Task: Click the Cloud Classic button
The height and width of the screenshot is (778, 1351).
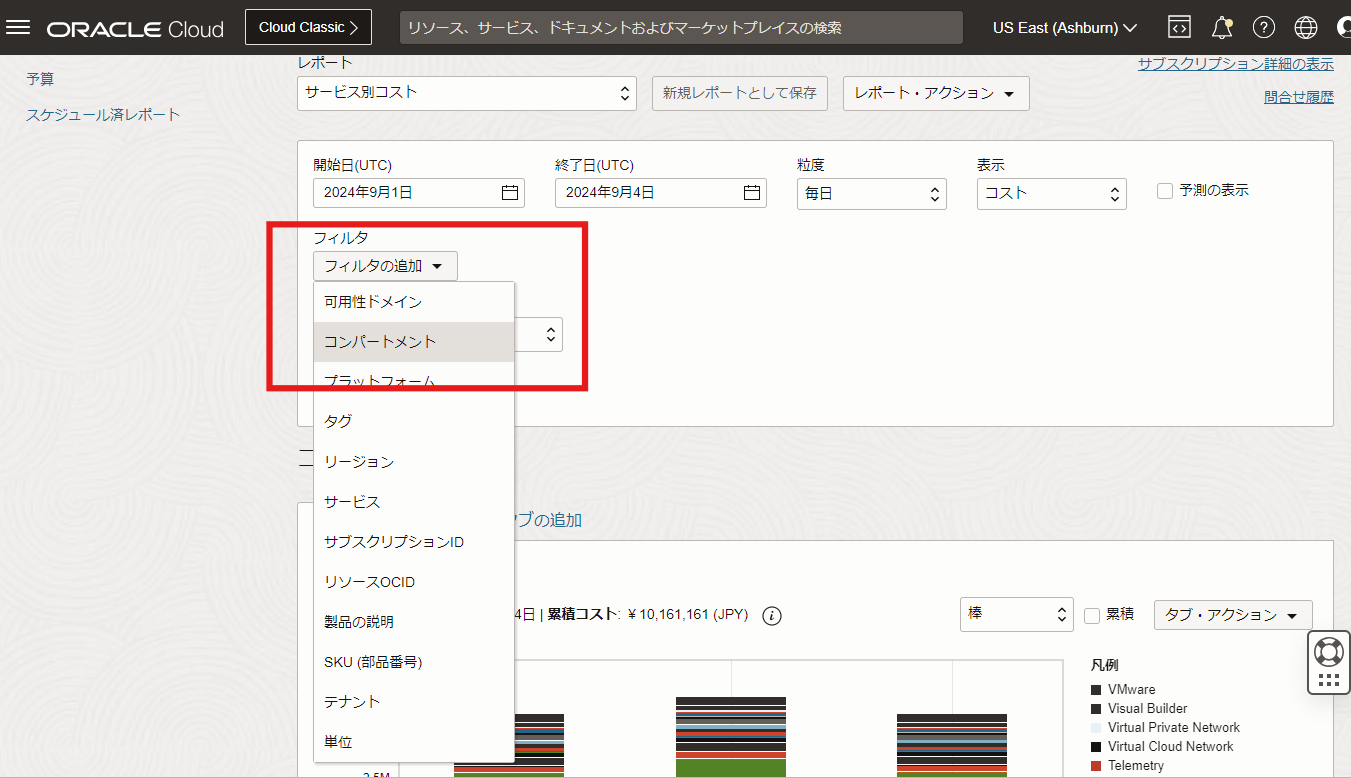Action: pyautogui.click(x=308, y=27)
